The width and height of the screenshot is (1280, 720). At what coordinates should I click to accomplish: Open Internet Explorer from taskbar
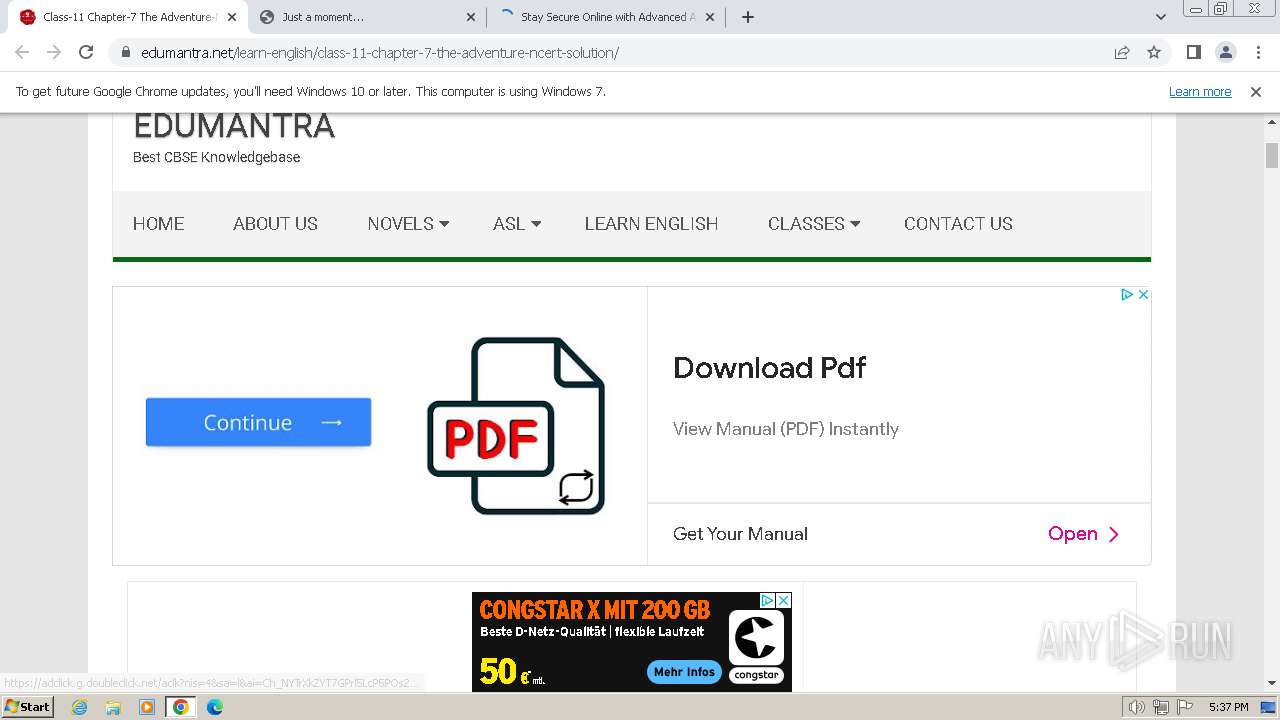tap(79, 707)
